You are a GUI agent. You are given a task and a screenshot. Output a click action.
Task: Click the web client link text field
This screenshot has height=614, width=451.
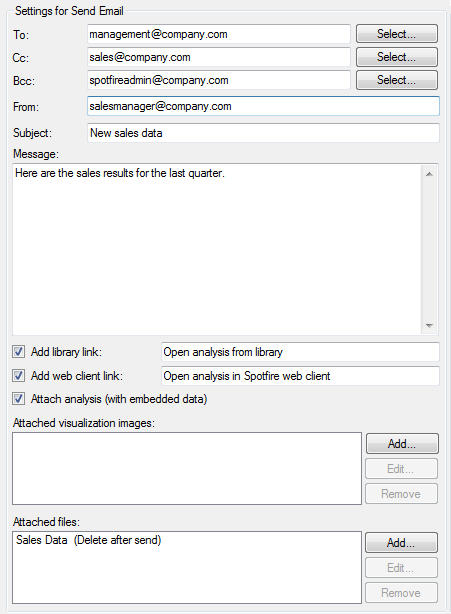tap(300, 376)
